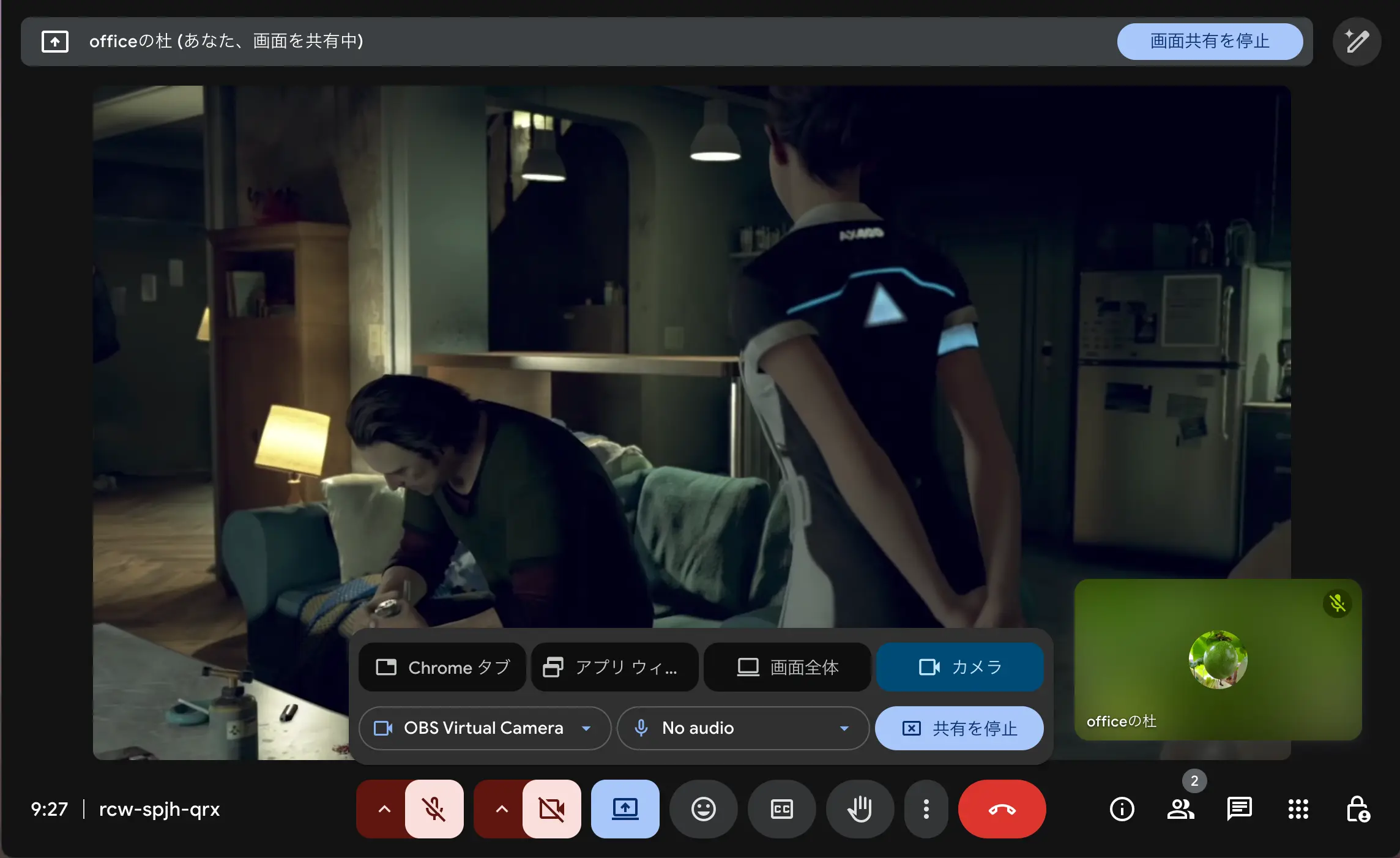Click the 画面共有を停止 button in top banner
The width and height of the screenshot is (1400, 858).
1210,41
